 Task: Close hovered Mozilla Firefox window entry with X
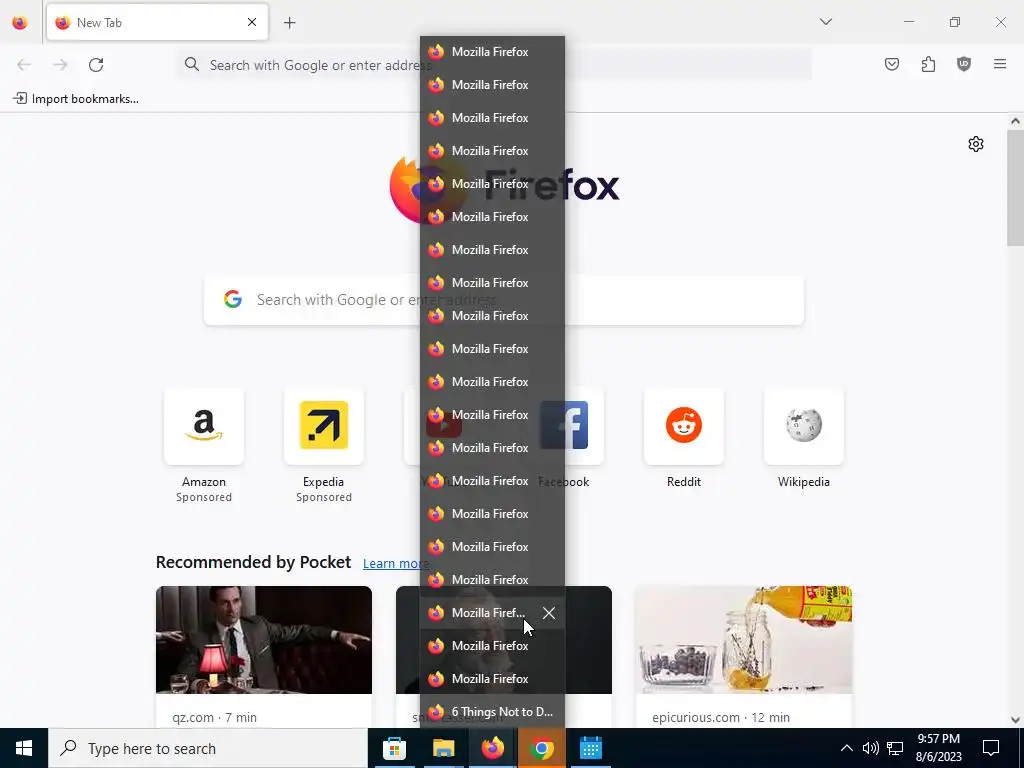tap(549, 613)
